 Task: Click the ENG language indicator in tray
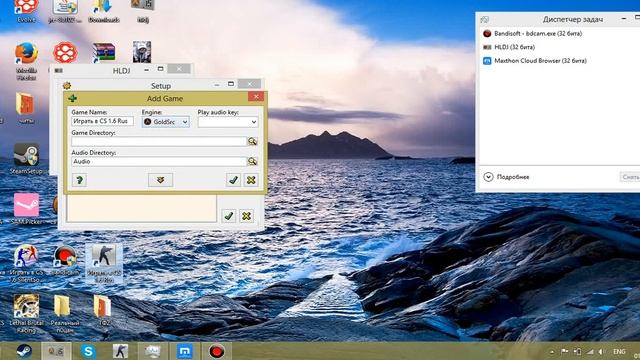point(619,351)
